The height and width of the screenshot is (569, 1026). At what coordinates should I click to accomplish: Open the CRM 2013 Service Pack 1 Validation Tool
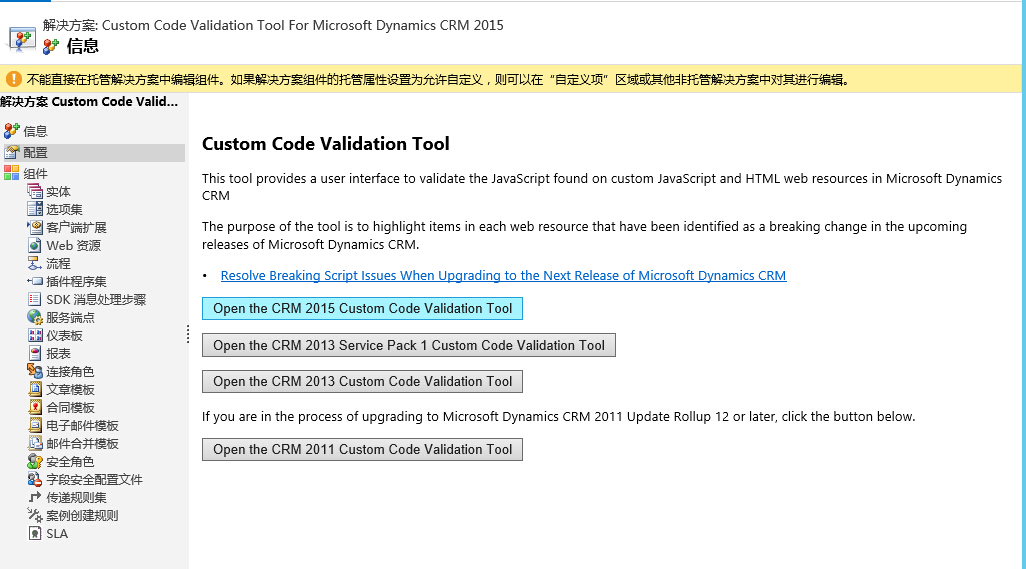coord(408,345)
